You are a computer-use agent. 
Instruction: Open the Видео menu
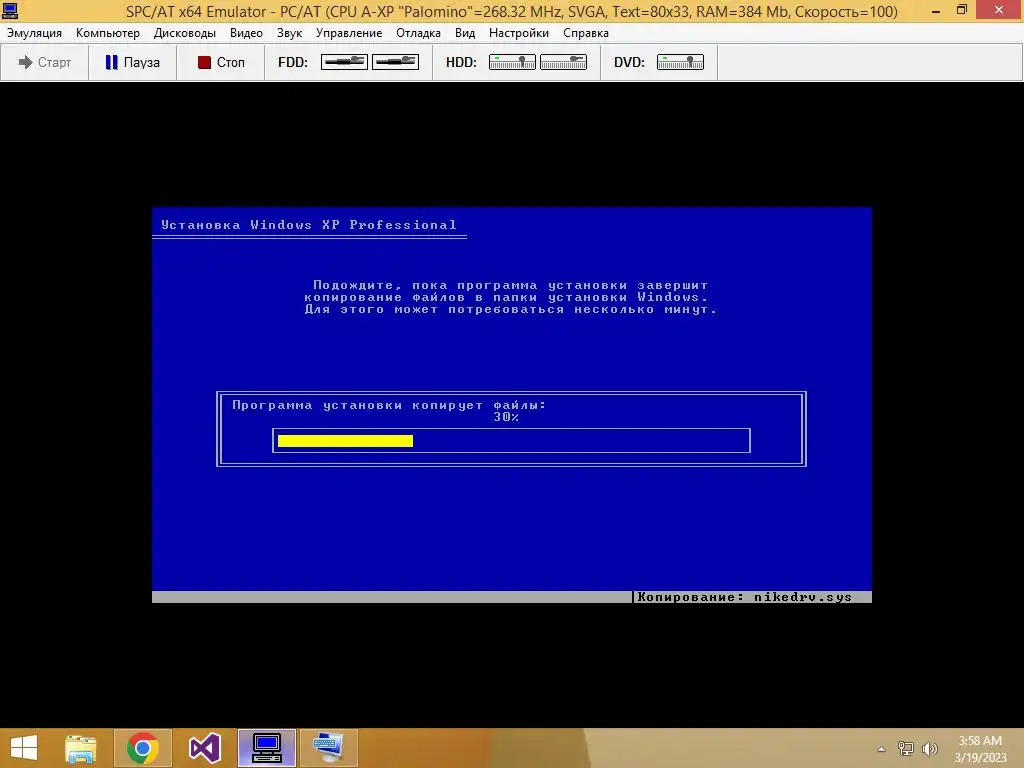tap(246, 33)
